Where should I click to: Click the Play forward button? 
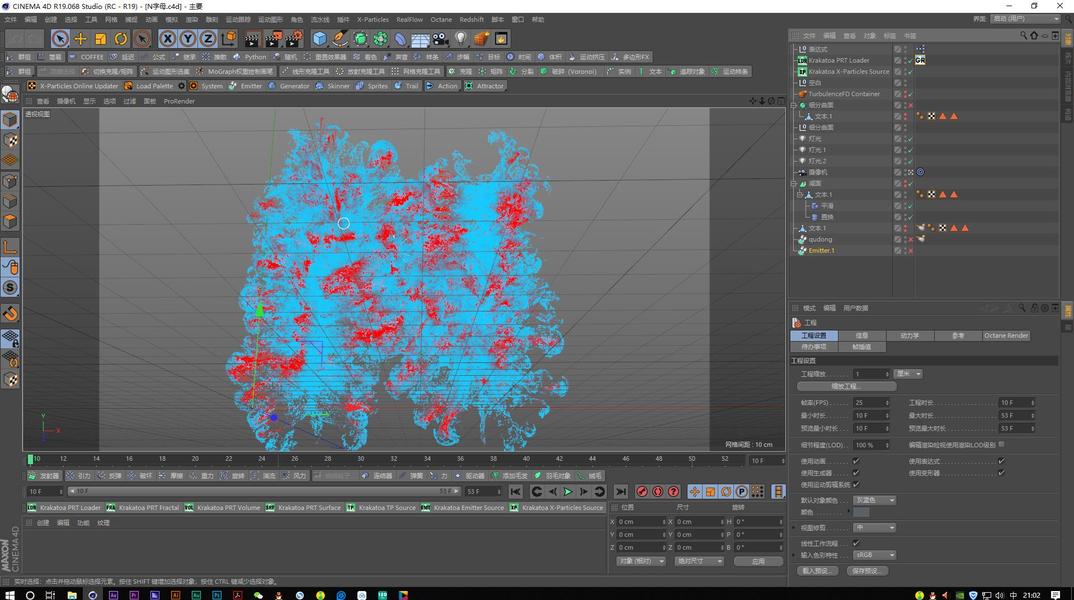coord(568,492)
